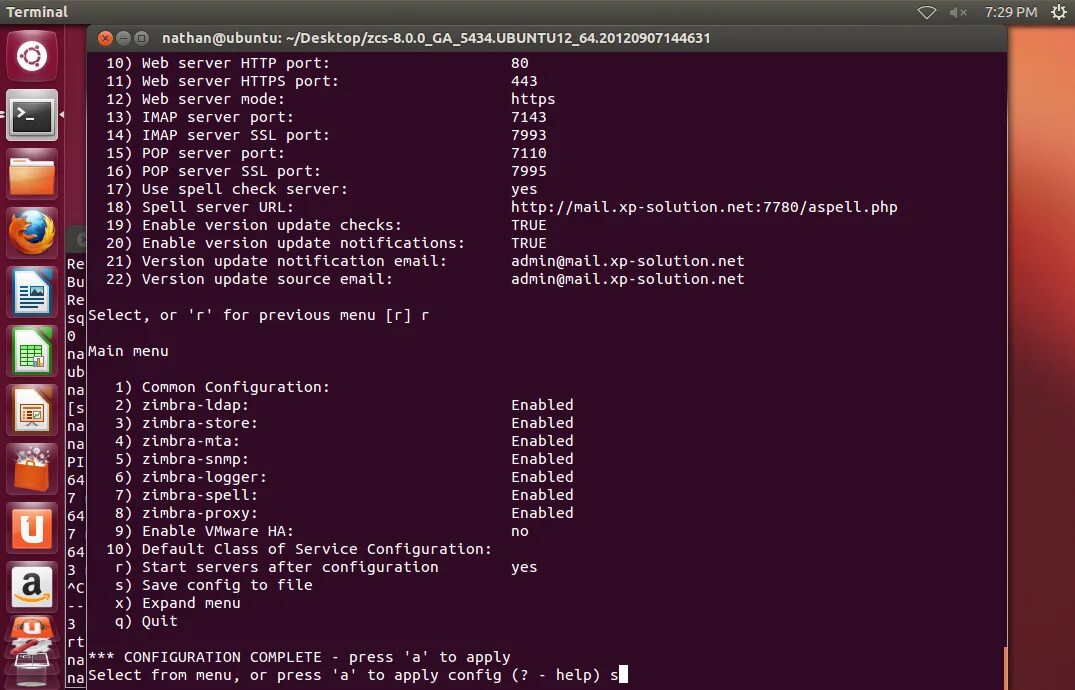Screen dimensions: 1075x690
Task: Click the 'Main menu' heading
Action: click(128, 351)
